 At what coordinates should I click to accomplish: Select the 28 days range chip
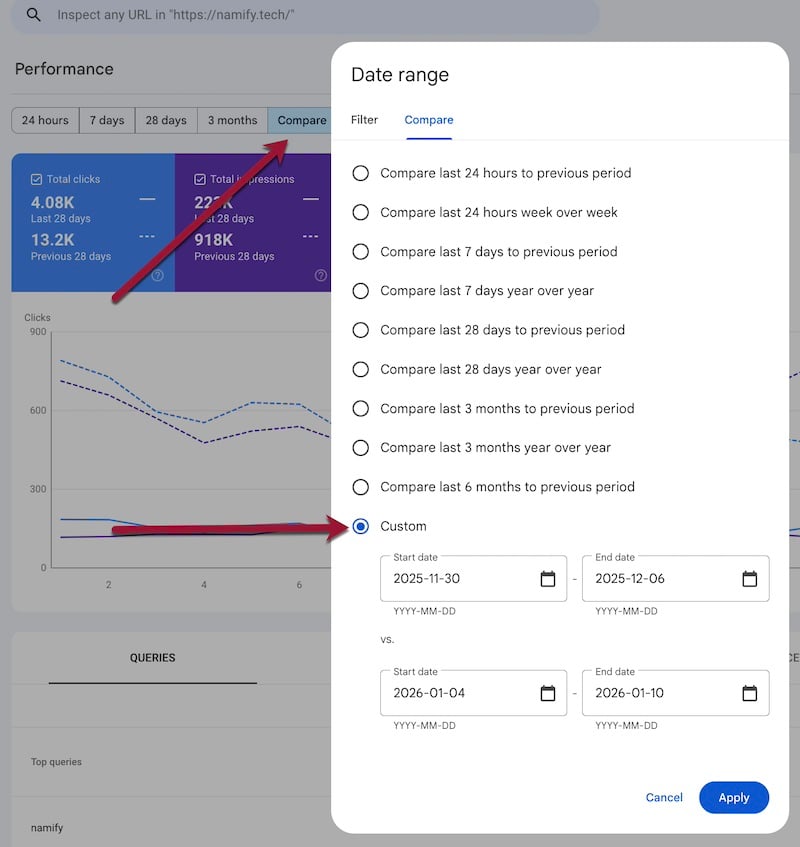166,120
